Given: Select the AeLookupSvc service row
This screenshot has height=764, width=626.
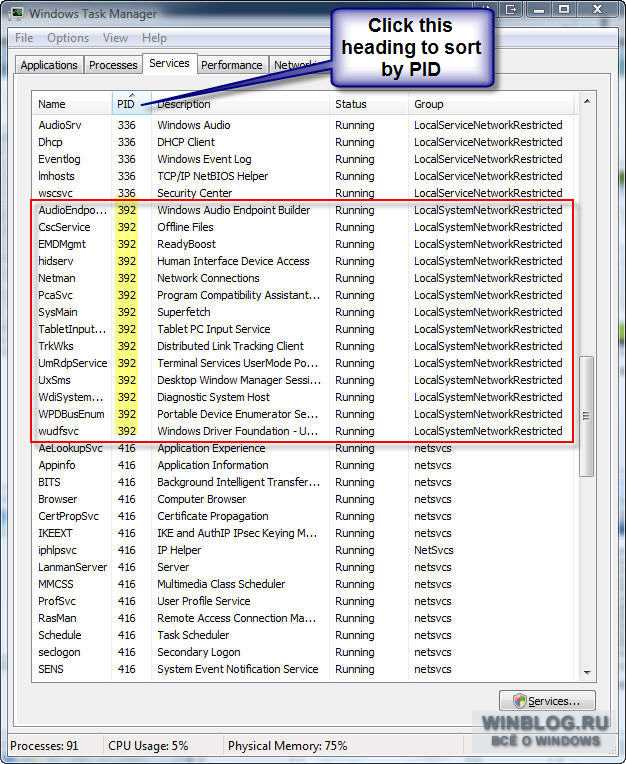Looking at the screenshot, I should pyautogui.click(x=304, y=448).
